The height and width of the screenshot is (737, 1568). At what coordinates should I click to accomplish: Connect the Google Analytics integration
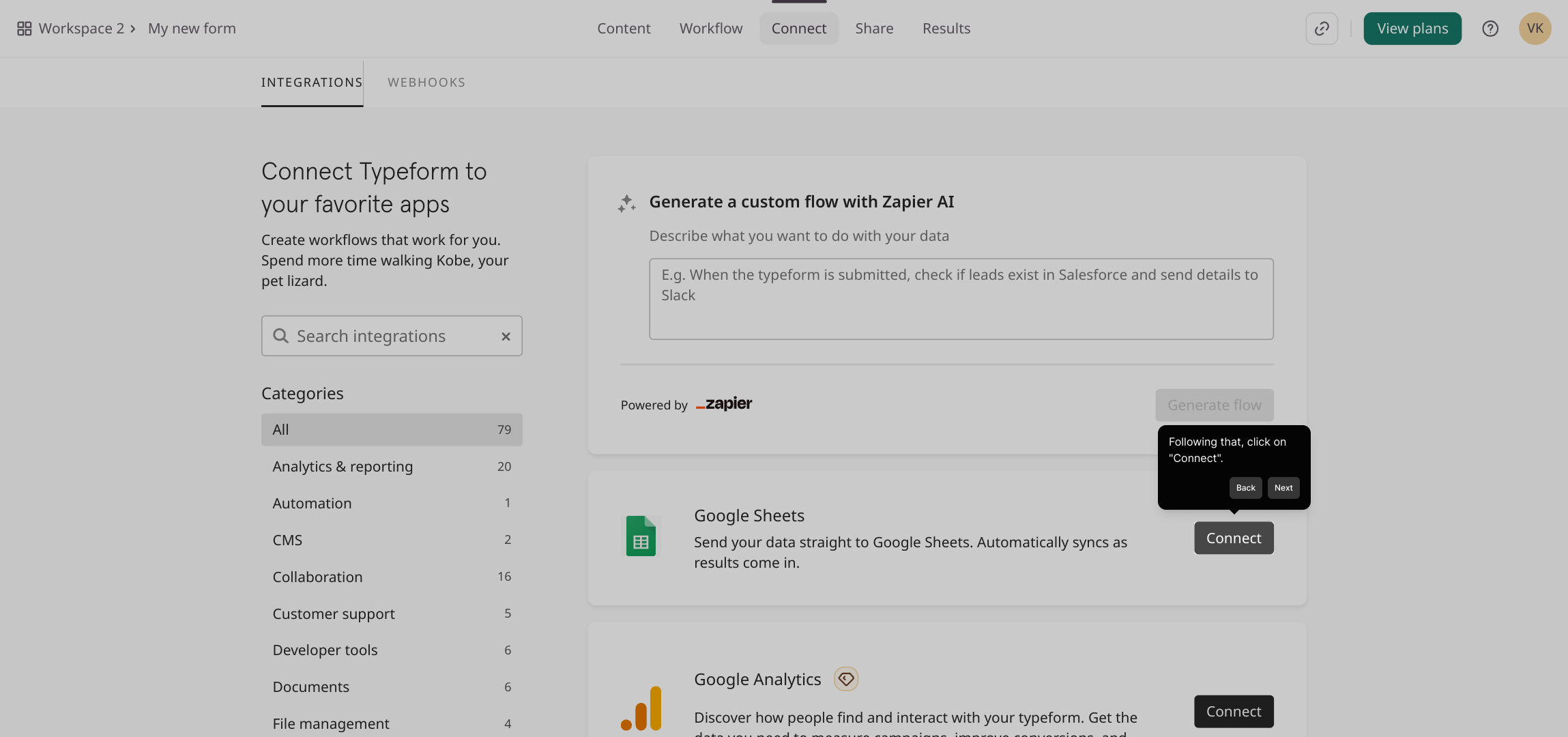pos(1234,712)
